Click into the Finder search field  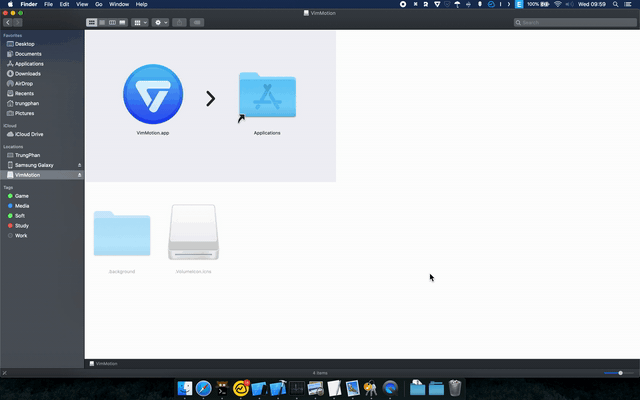[575, 22]
